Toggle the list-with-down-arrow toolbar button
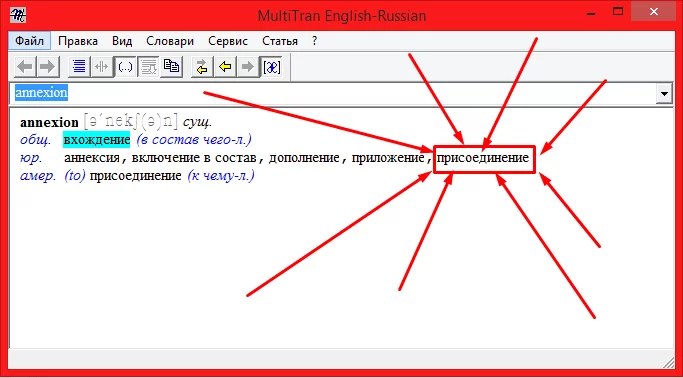 pos(149,67)
